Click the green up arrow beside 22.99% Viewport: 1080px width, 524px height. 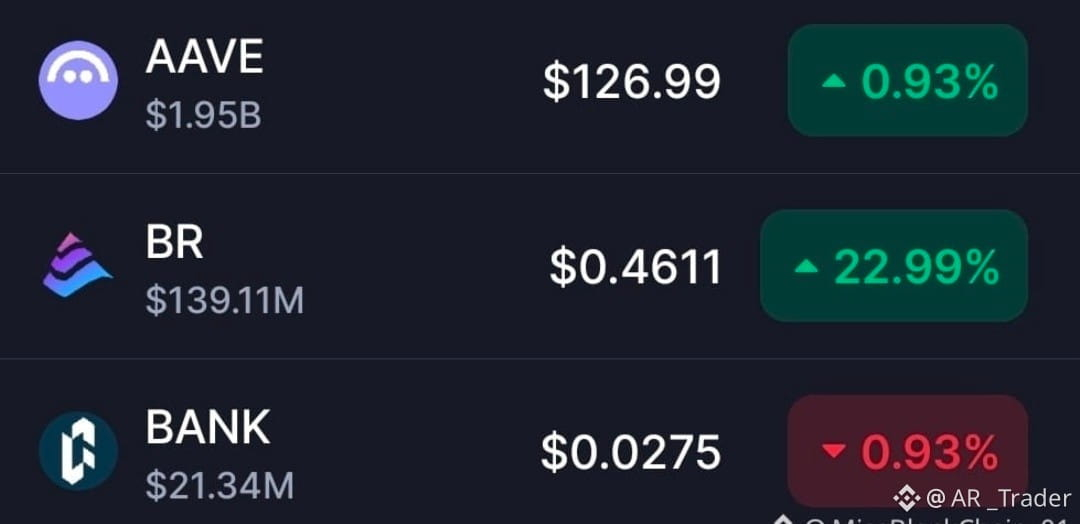806,267
